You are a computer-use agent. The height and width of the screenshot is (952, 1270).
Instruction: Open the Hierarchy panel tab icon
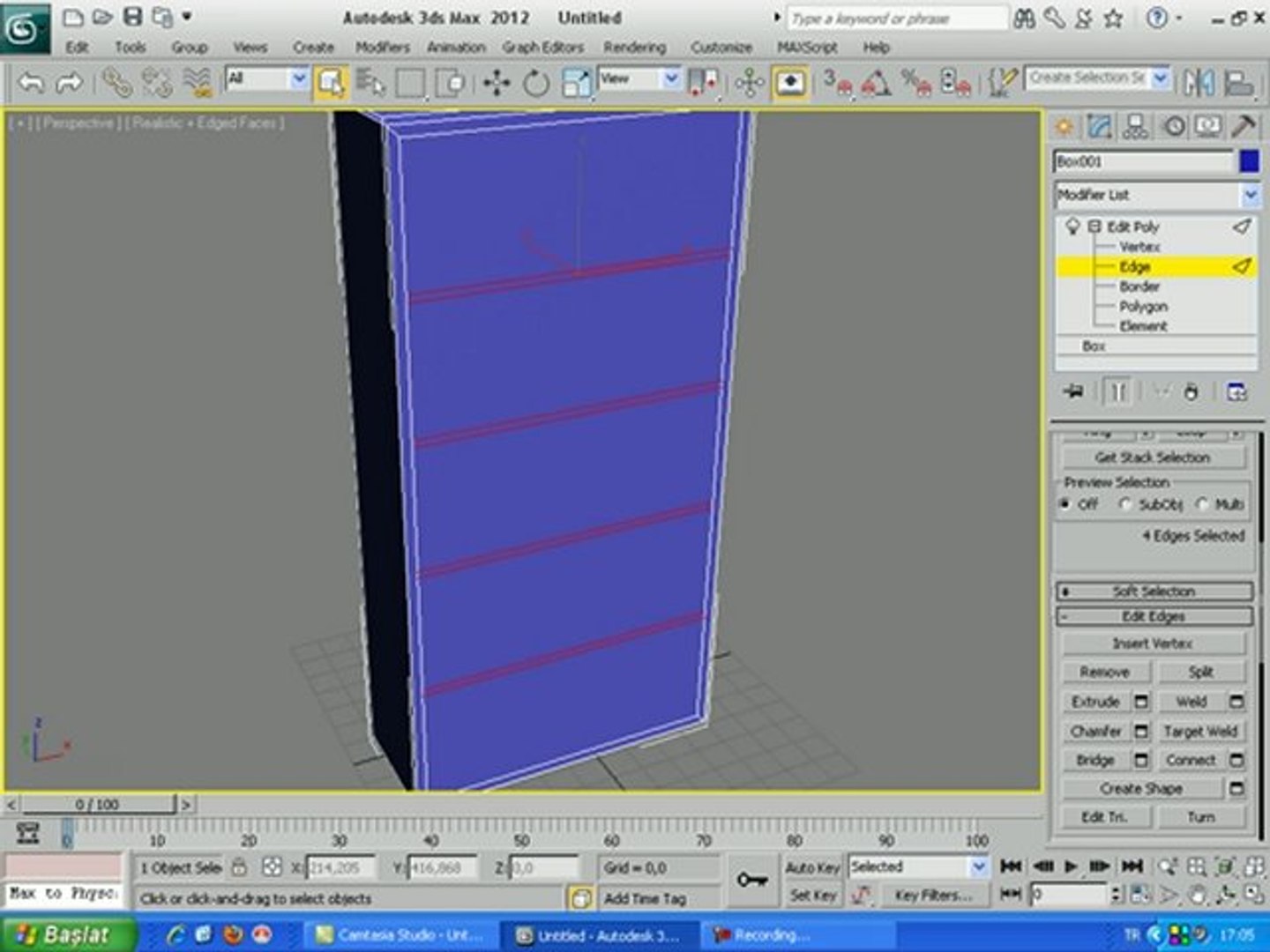[1136, 127]
